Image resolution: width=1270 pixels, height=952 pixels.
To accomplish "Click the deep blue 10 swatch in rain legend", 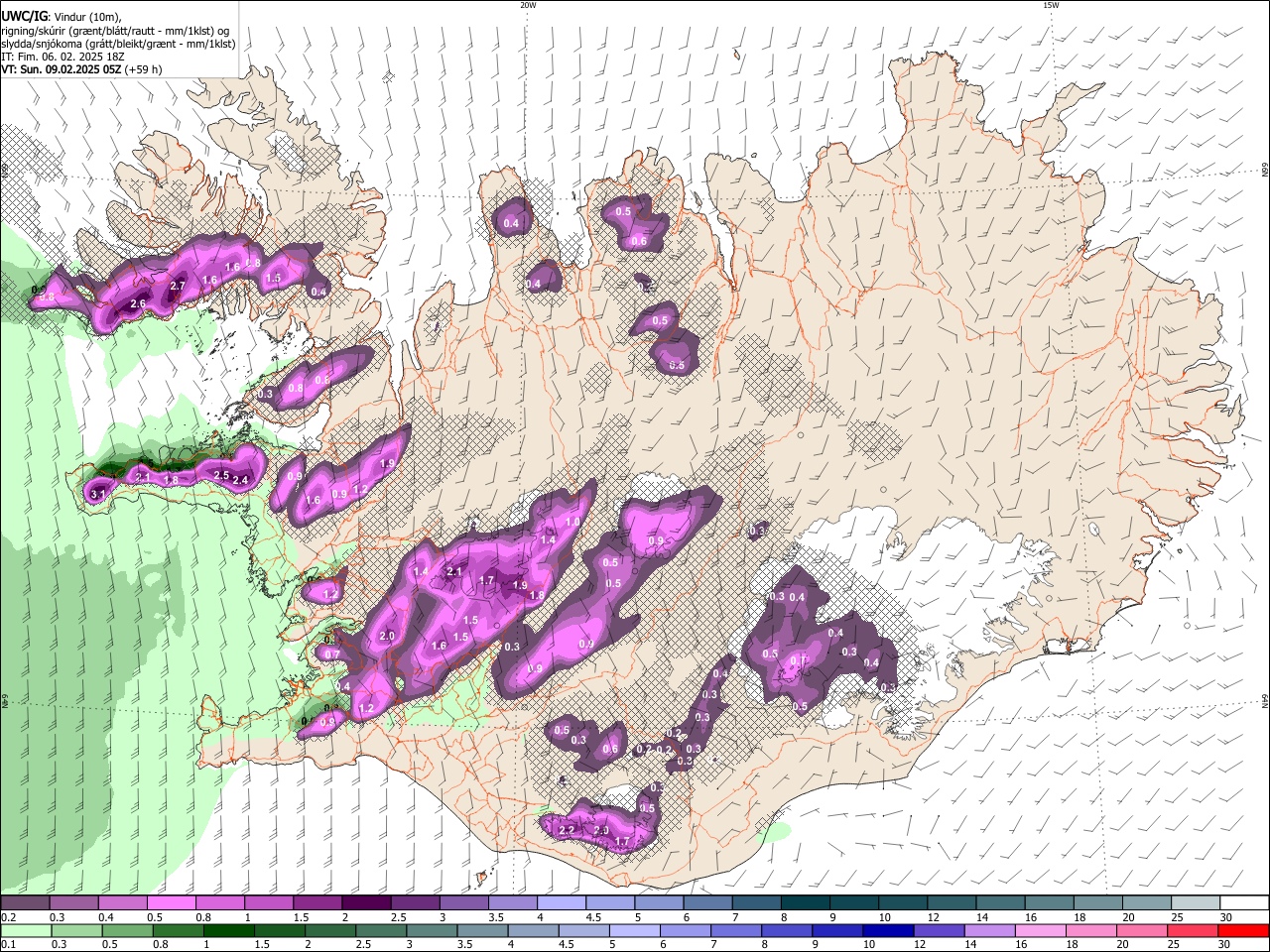I will point(889,930).
